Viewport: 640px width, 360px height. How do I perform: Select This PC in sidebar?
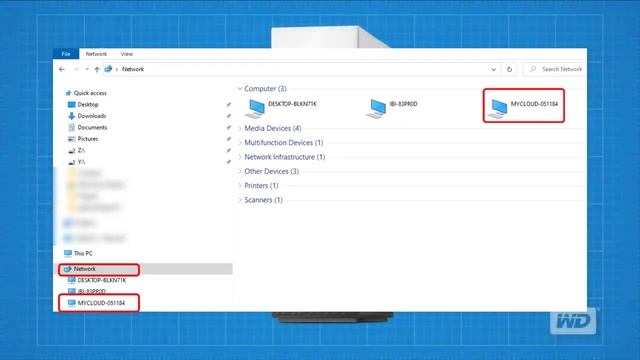tap(83, 253)
